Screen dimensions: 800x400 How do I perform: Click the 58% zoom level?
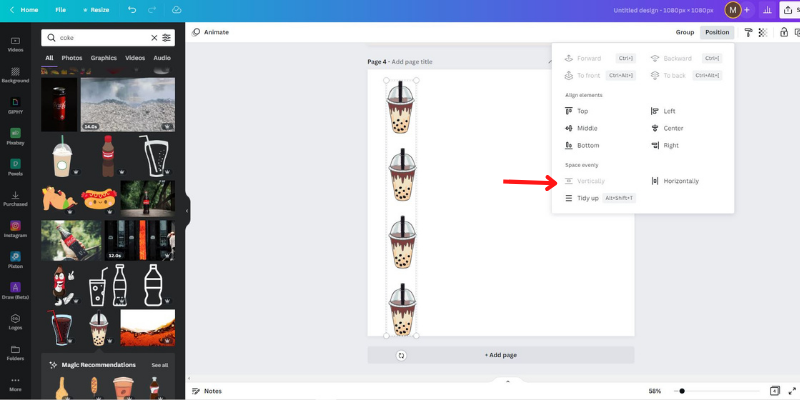[x=655, y=391]
